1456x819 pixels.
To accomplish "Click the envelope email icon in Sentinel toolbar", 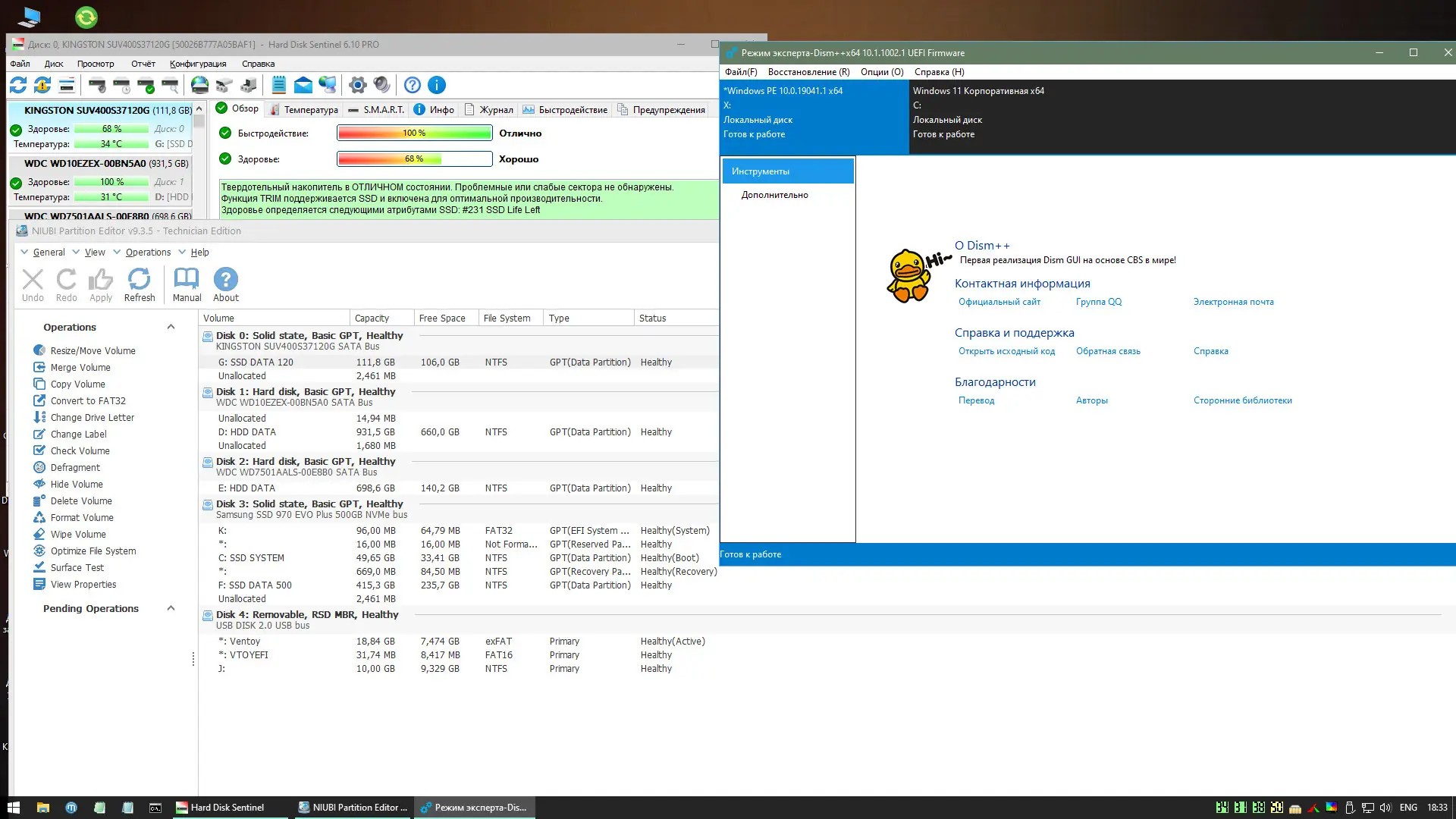I will coord(303,85).
